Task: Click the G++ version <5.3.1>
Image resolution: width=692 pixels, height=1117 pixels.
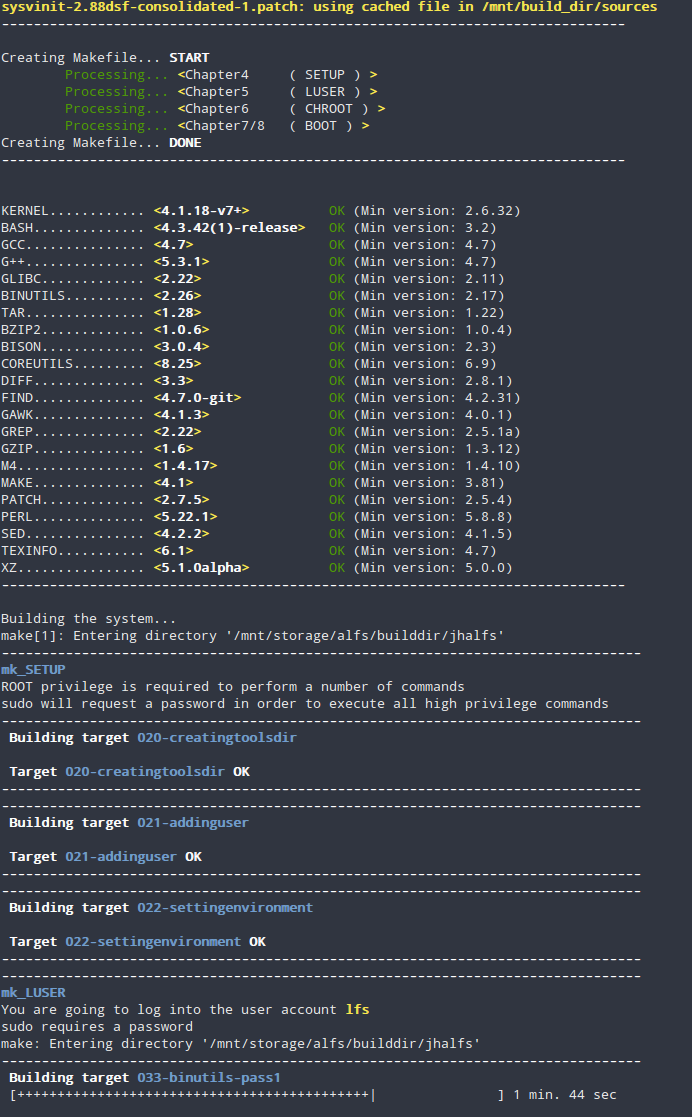Action: [182, 262]
